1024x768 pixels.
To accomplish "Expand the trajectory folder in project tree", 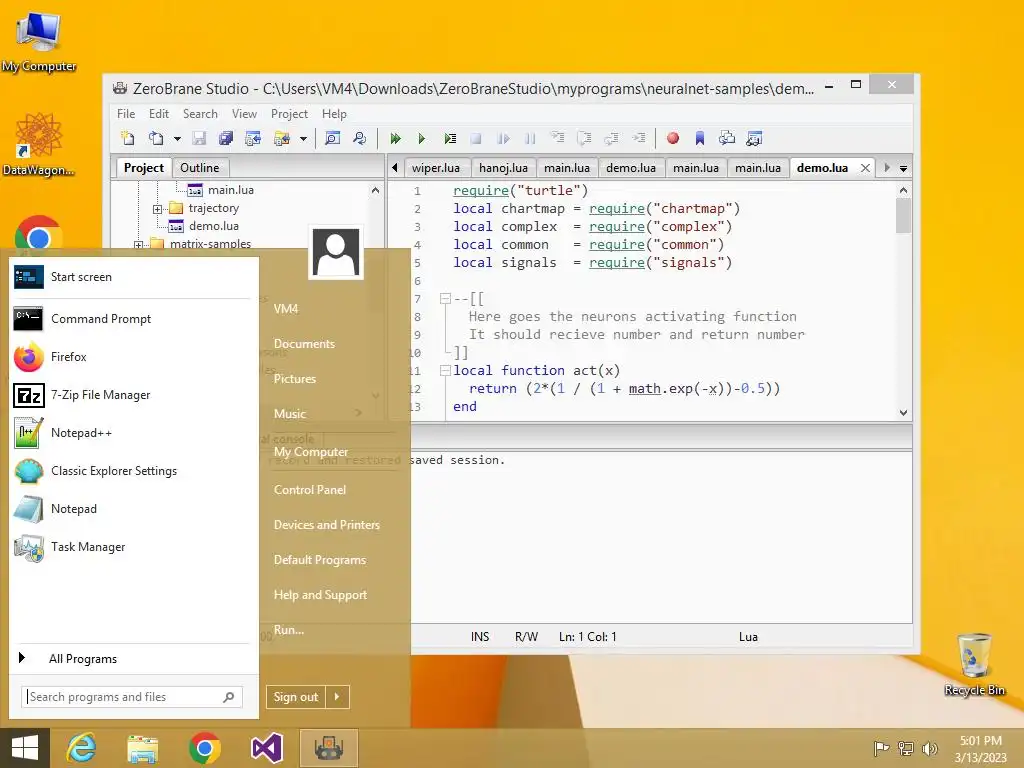I will point(157,209).
